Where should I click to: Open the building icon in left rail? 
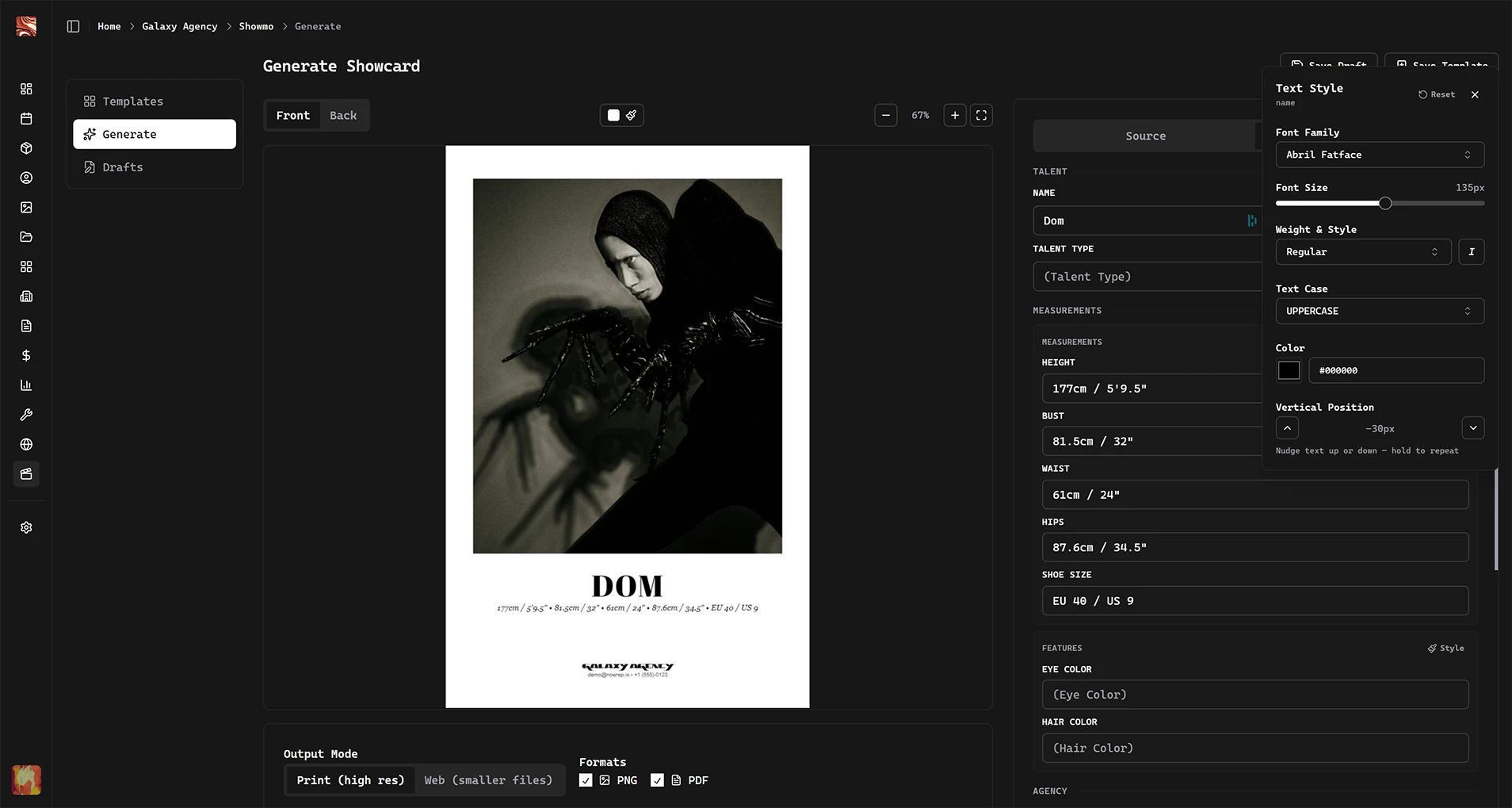tap(26, 297)
